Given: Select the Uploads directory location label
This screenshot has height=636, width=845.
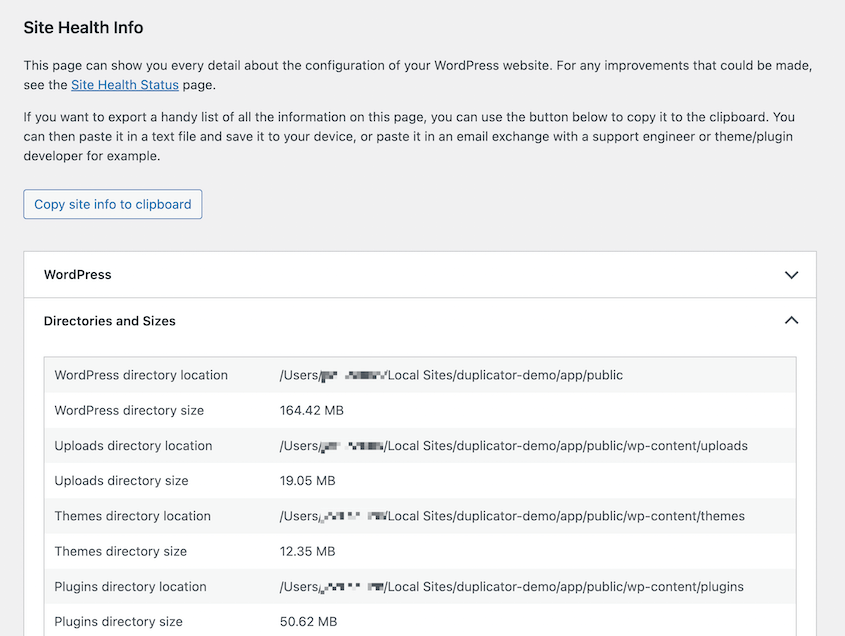Looking at the screenshot, I should [x=133, y=446].
